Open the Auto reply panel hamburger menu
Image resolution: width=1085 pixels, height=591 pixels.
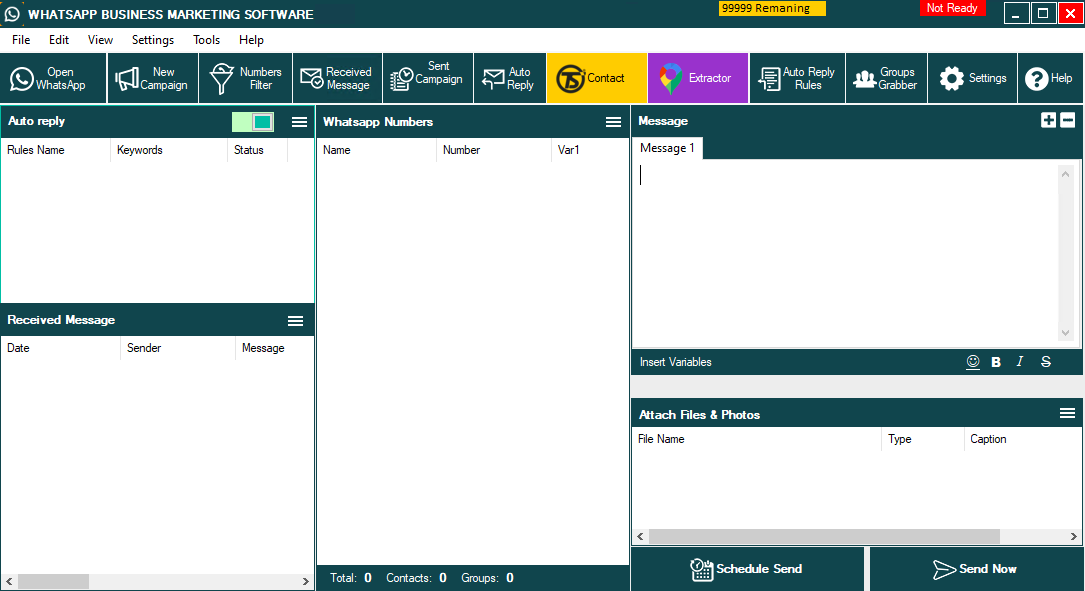tap(300, 122)
